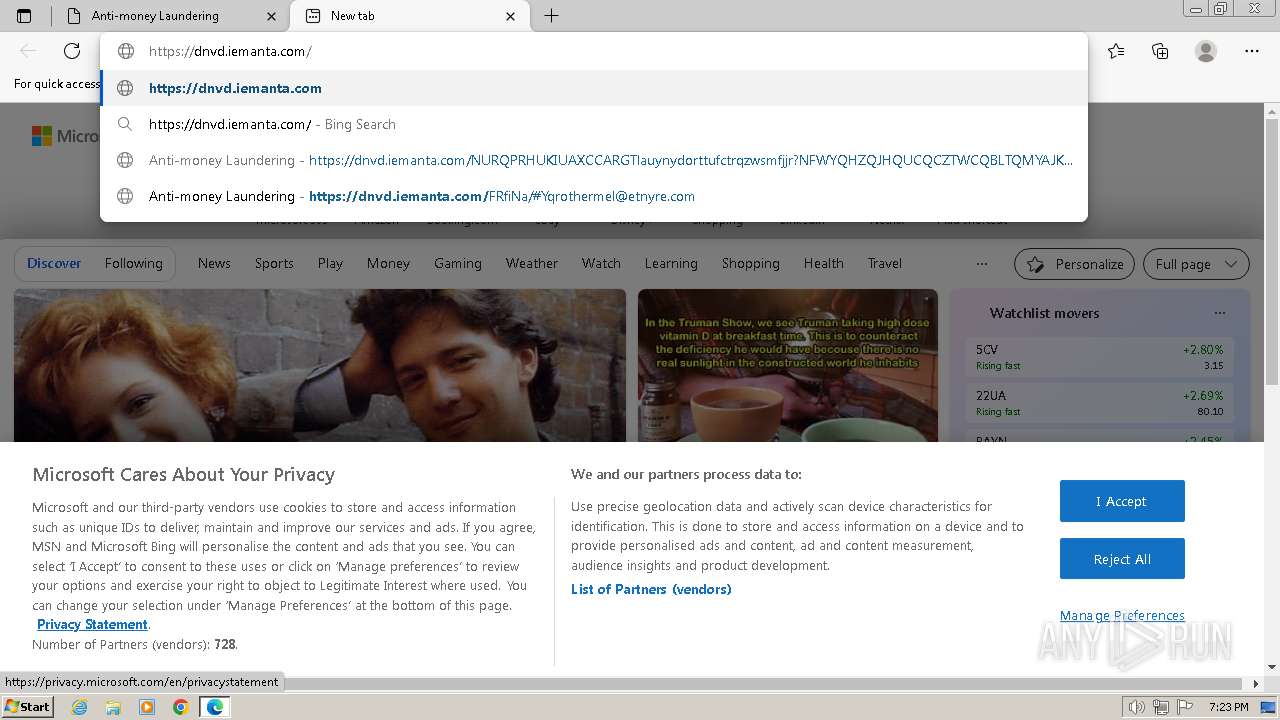Click the address bar URL field
Image resolution: width=1280 pixels, height=720 pixels.
point(594,51)
